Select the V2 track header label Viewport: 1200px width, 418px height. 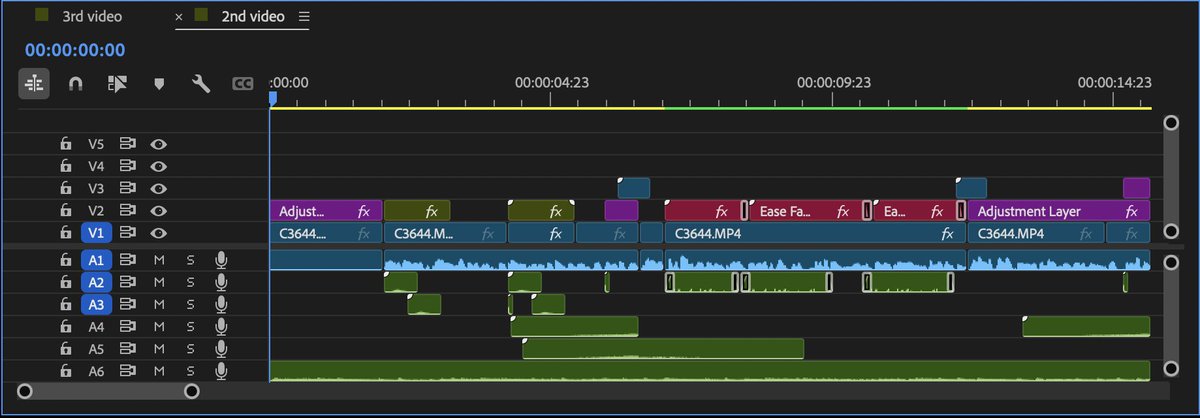click(96, 210)
